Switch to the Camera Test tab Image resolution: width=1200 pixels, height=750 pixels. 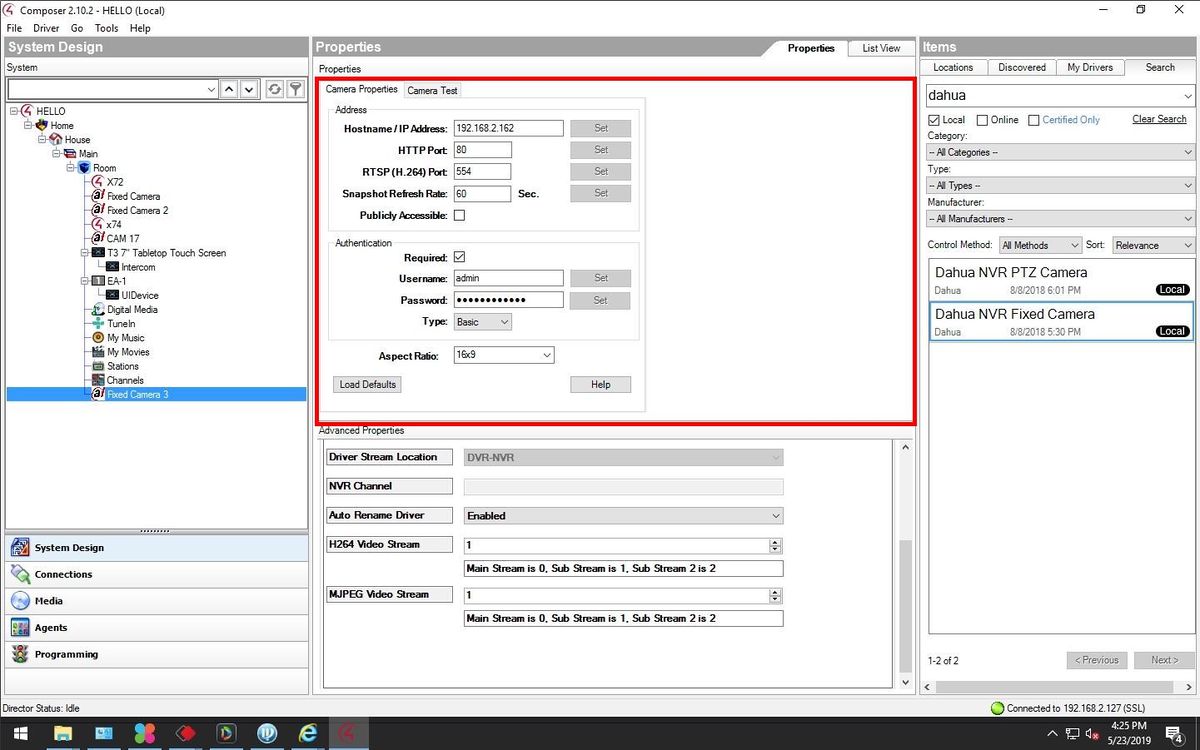432,90
